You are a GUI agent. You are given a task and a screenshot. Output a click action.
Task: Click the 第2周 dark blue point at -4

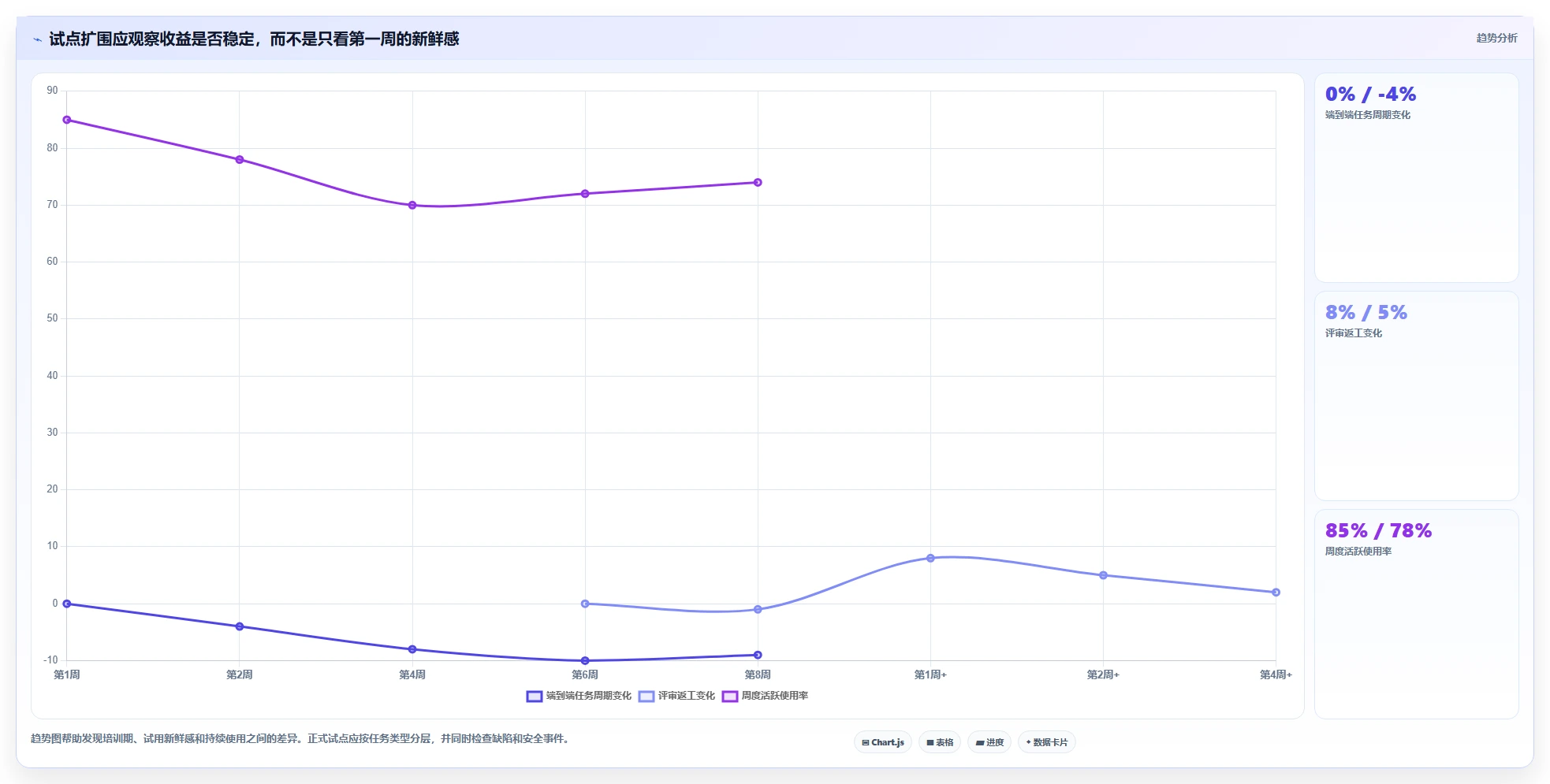[240, 627]
